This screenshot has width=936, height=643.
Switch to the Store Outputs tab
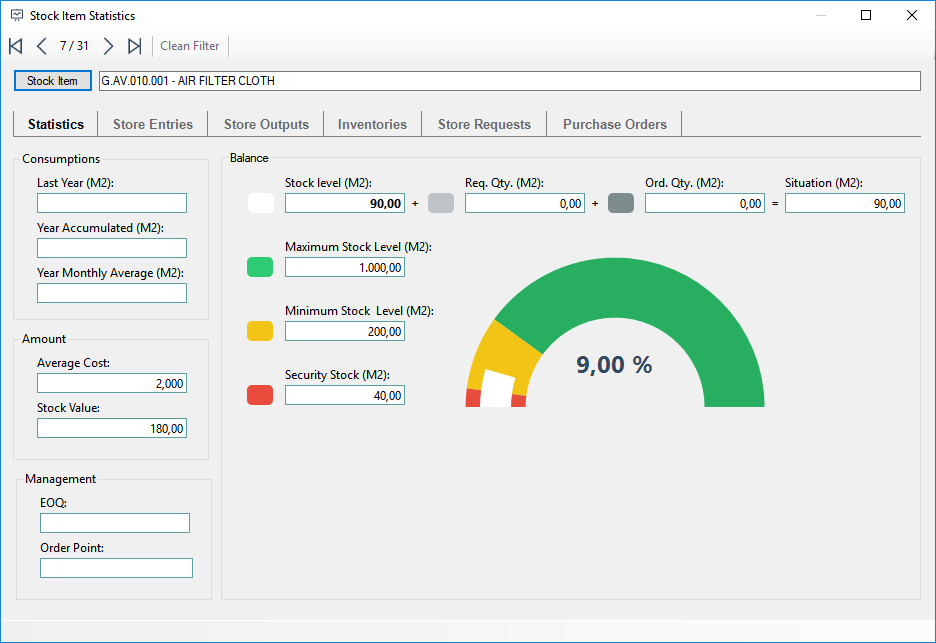[x=266, y=124]
